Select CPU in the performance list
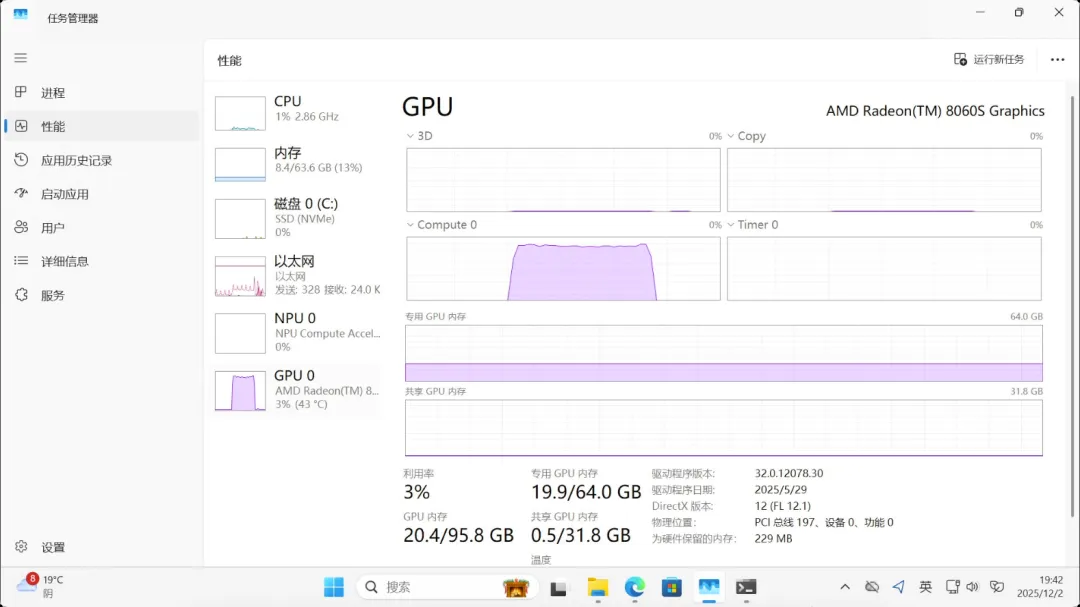Screen dimensions: 1080x607 (x=297, y=113)
